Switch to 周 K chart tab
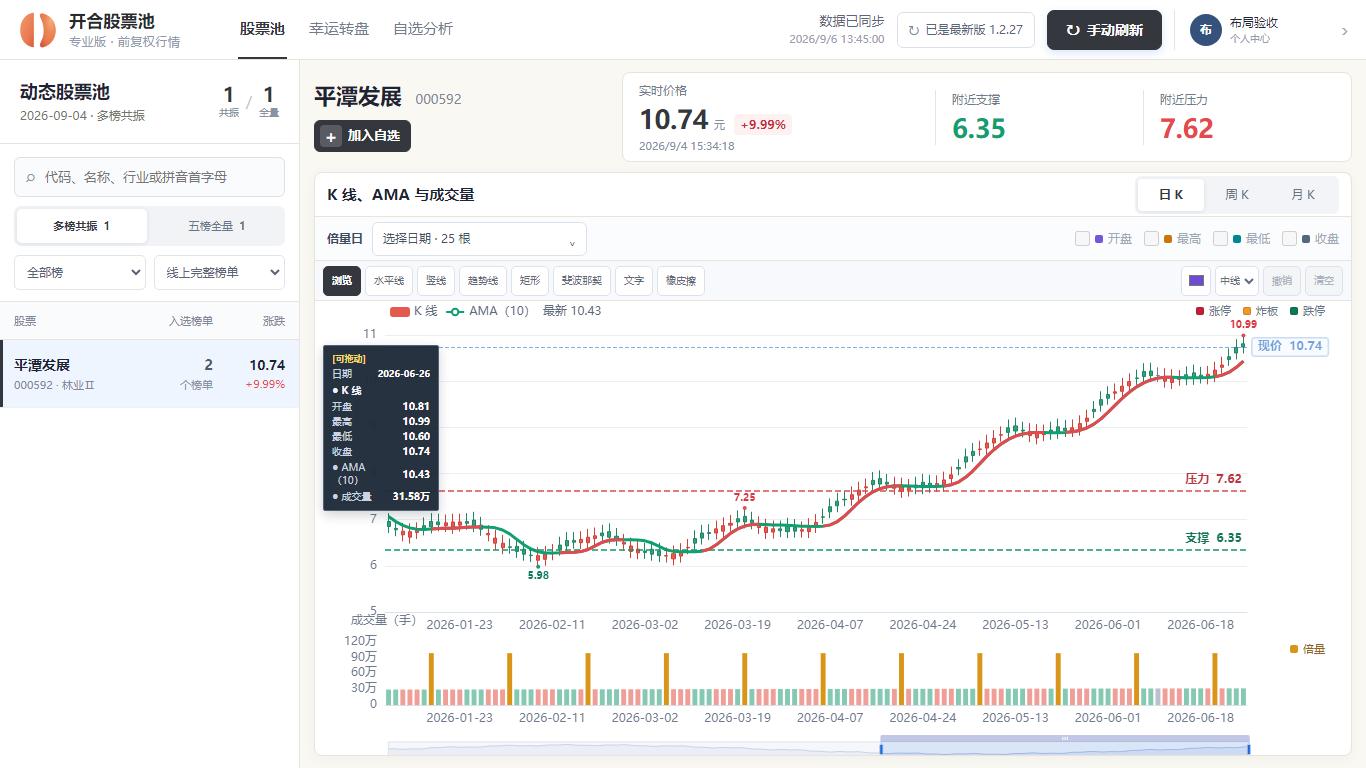The width and height of the screenshot is (1366, 768). tap(1237, 195)
